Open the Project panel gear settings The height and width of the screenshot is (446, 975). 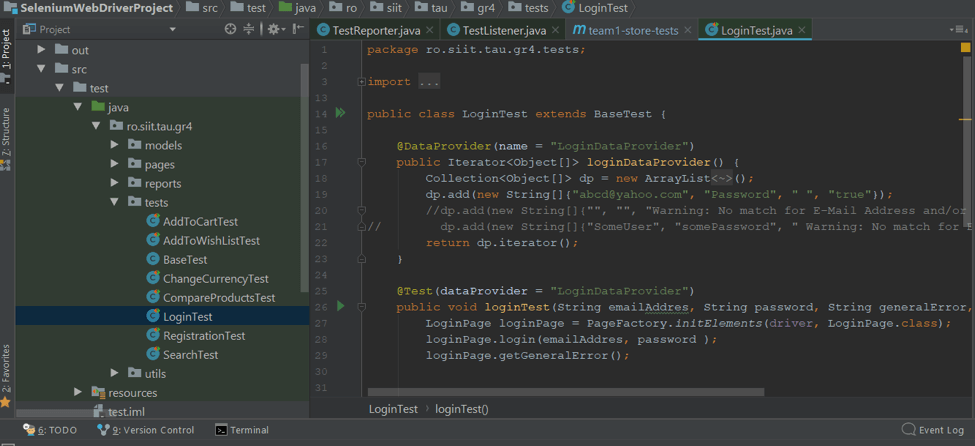click(273, 30)
